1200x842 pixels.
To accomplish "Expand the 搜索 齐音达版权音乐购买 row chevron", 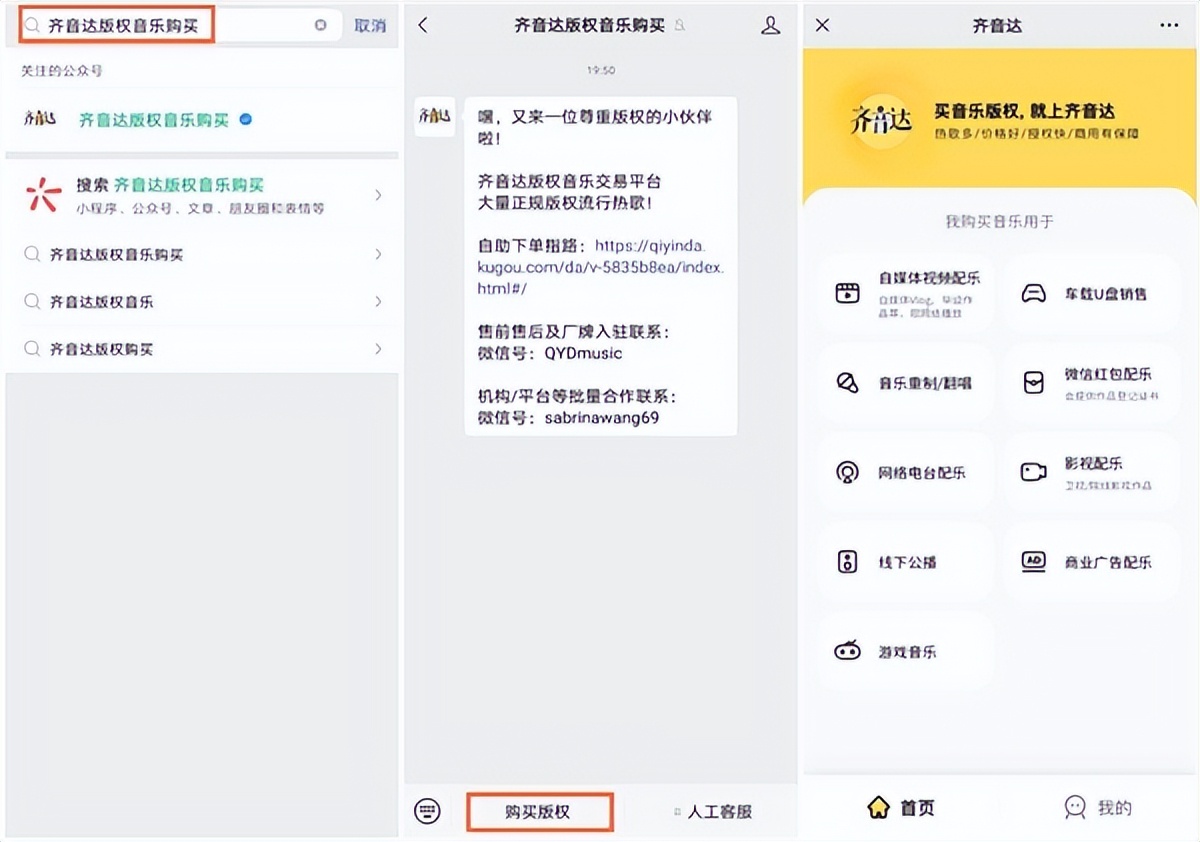I will click(378, 195).
